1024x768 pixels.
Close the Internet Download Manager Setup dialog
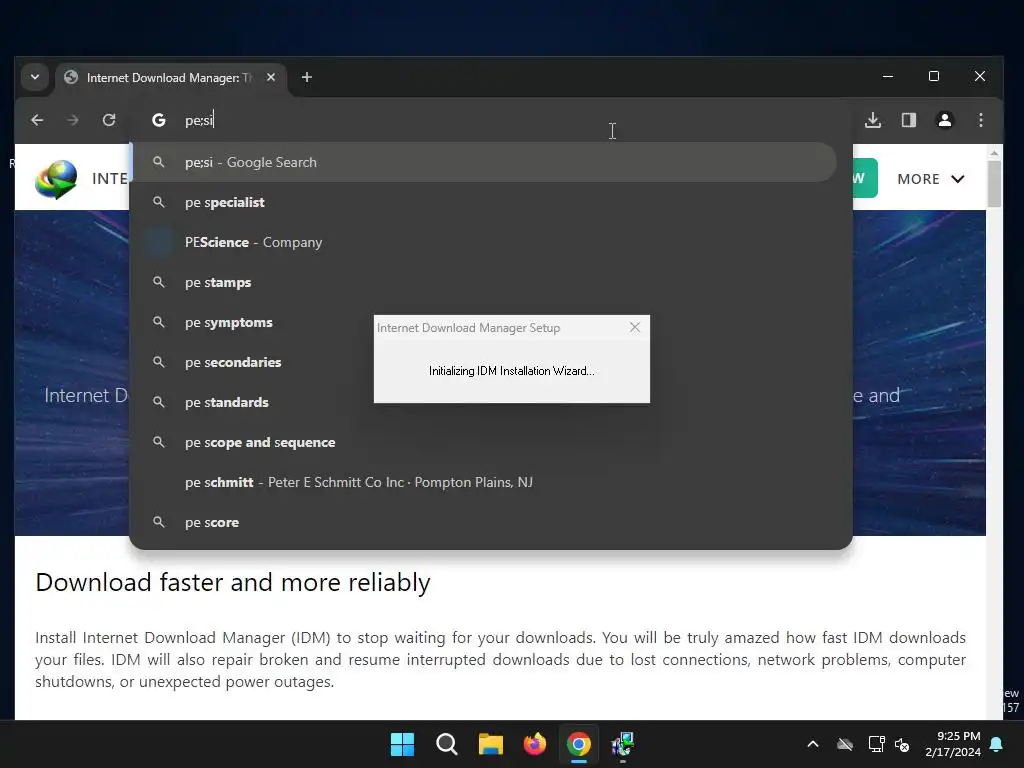635,327
